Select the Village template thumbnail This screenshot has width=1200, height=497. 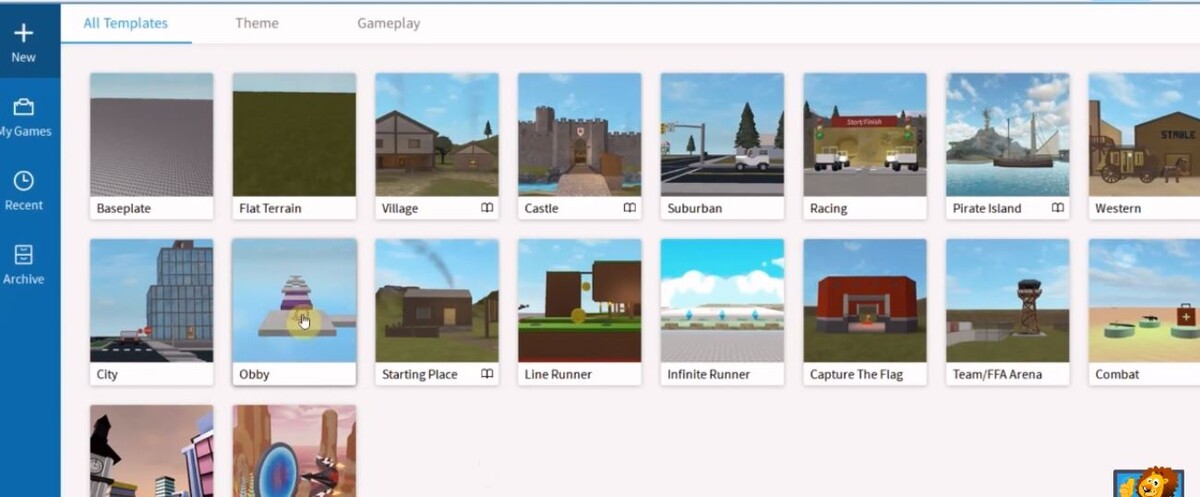(437, 134)
